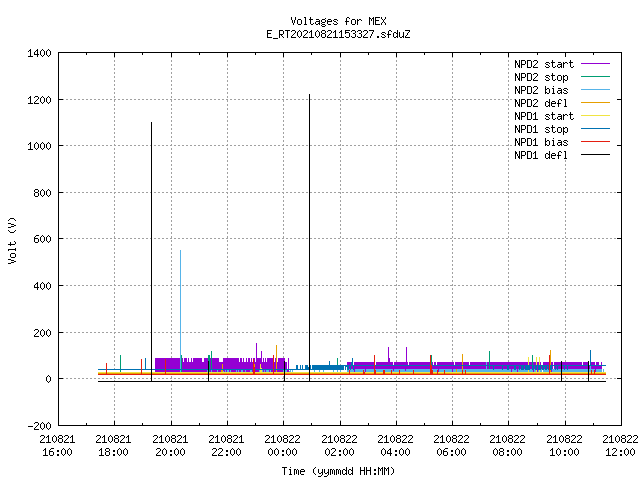640x480 pixels.
Task: Click the 'NPD1 stop' legend label
Action: pyautogui.click(x=541, y=129)
